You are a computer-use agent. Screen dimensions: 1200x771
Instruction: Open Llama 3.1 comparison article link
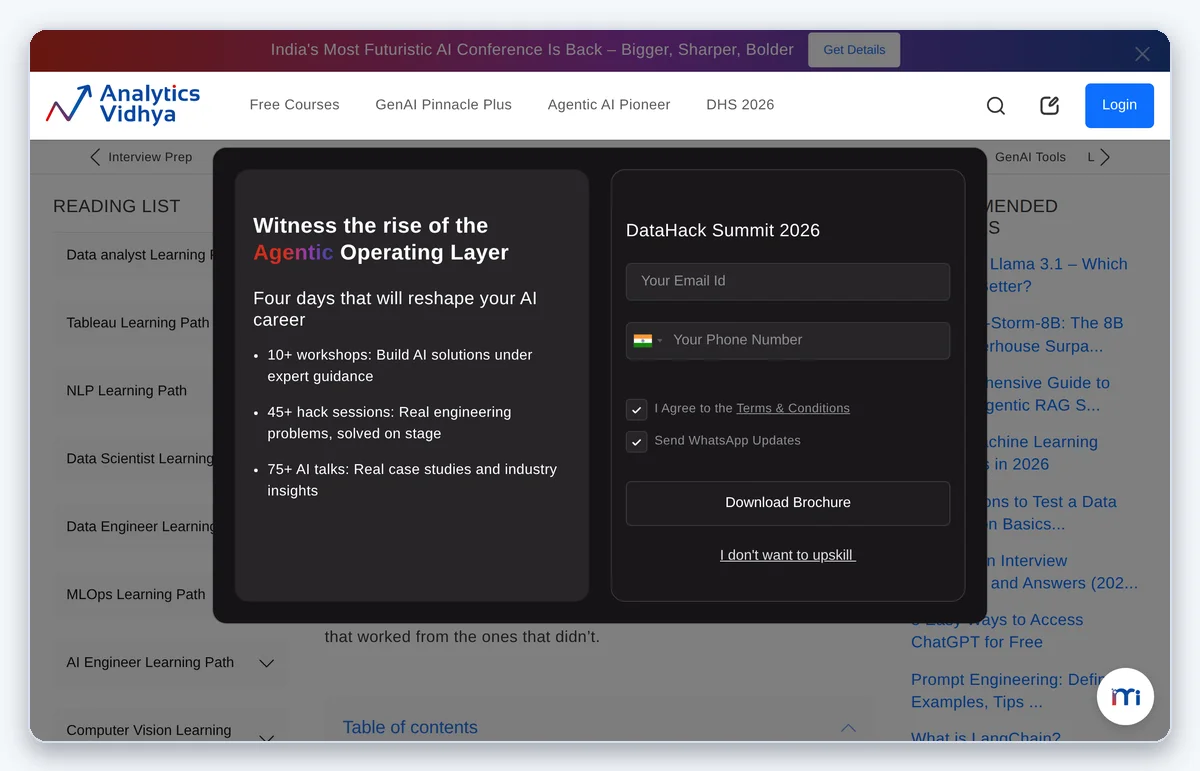tap(1058, 275)
